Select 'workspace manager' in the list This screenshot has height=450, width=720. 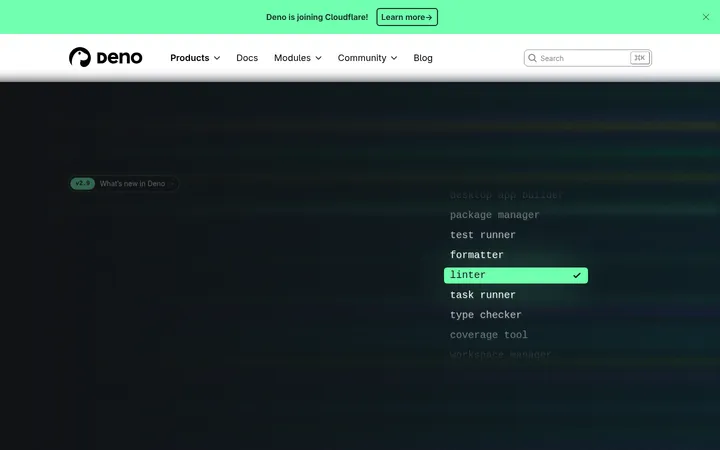click(501, 354)
